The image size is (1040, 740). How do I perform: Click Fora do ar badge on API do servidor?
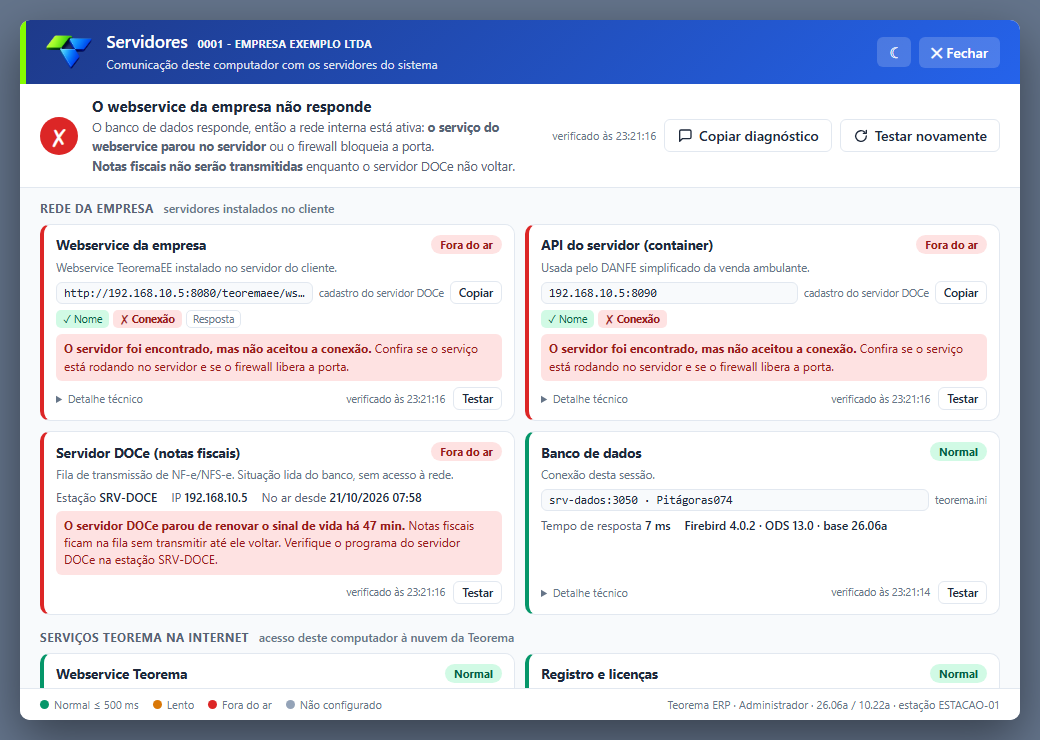(x=951, y=245)
